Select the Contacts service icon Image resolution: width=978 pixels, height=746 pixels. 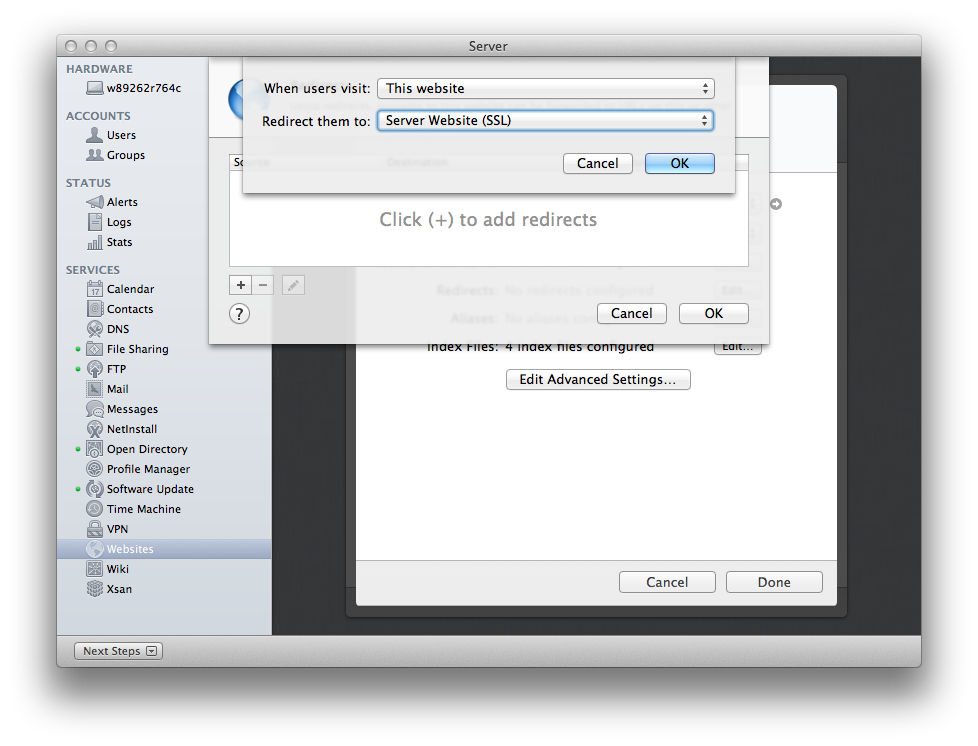95,309
